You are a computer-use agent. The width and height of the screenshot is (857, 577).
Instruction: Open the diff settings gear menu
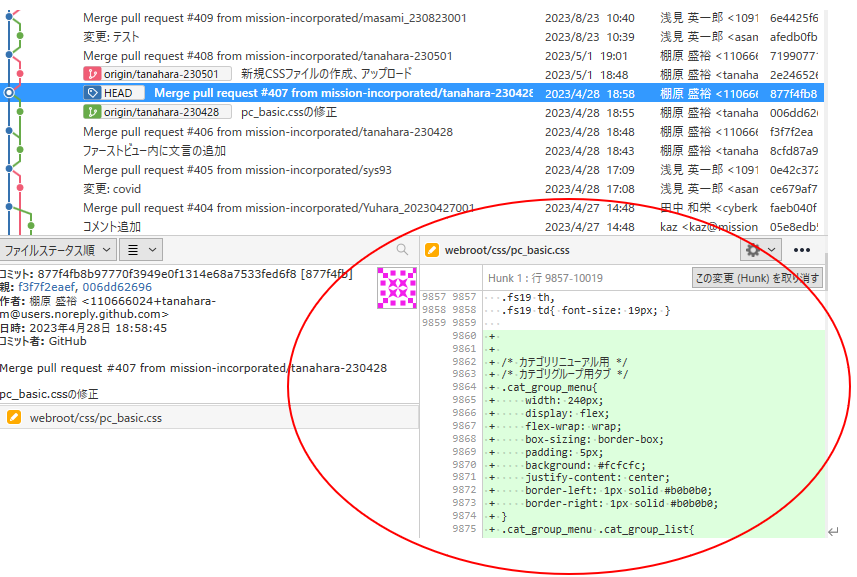[761, 250]
